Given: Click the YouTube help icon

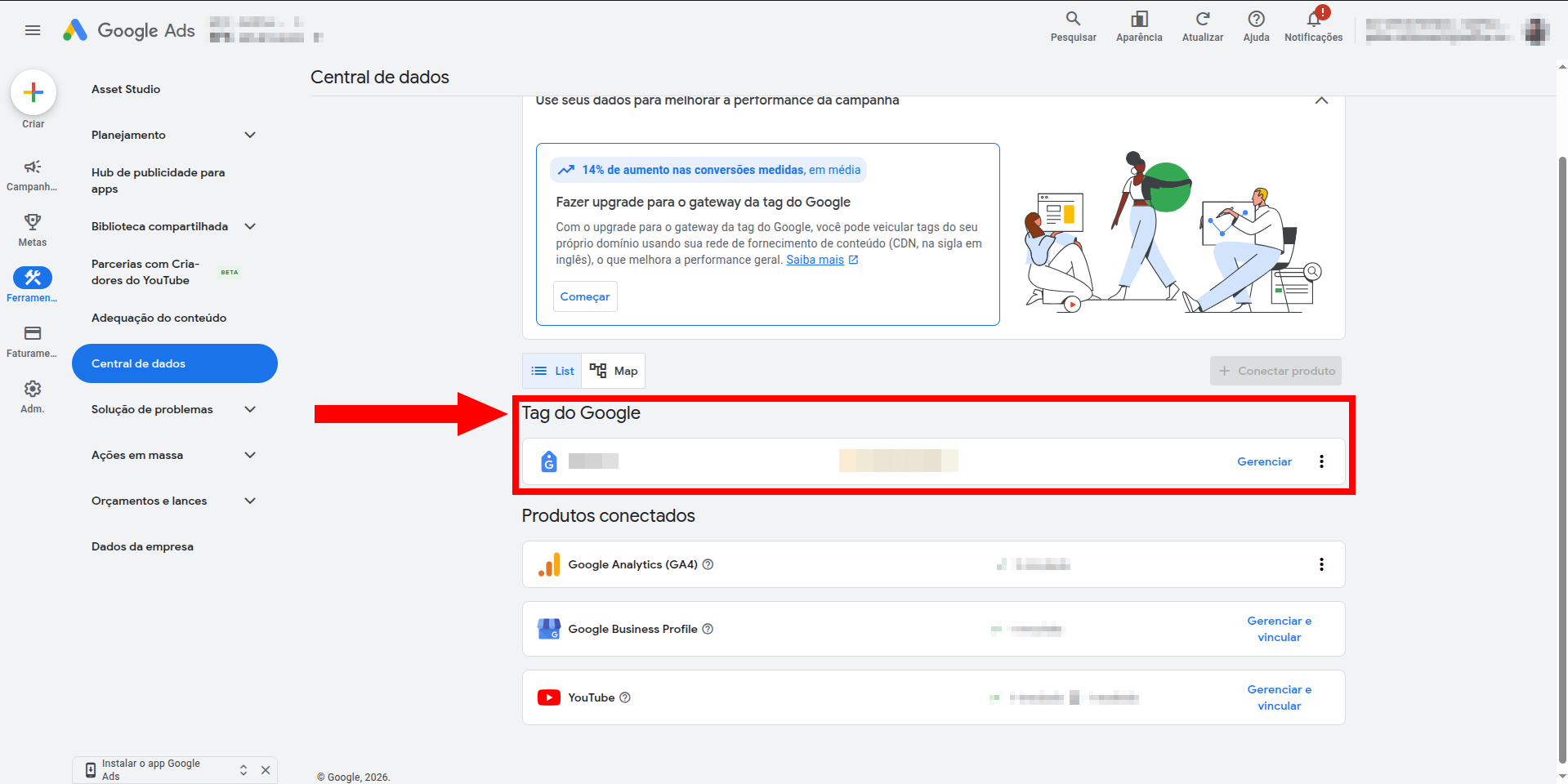Looking at the screenshot, I should 625,697.
